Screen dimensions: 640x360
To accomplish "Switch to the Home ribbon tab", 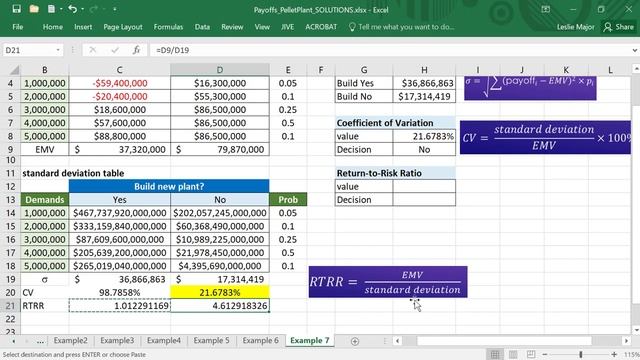I will [53, 27].
